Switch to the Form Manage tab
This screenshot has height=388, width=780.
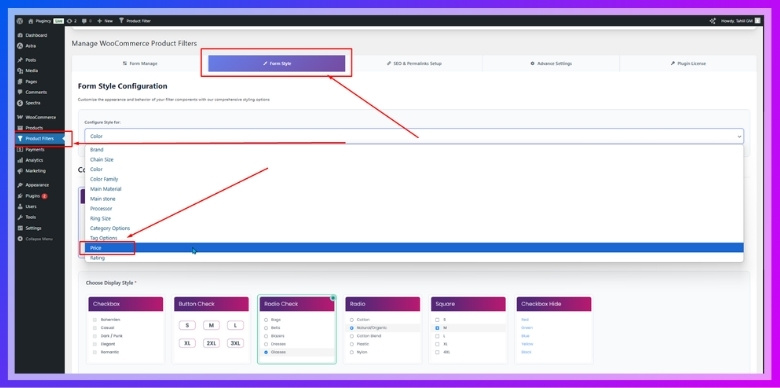pos(140,64)
